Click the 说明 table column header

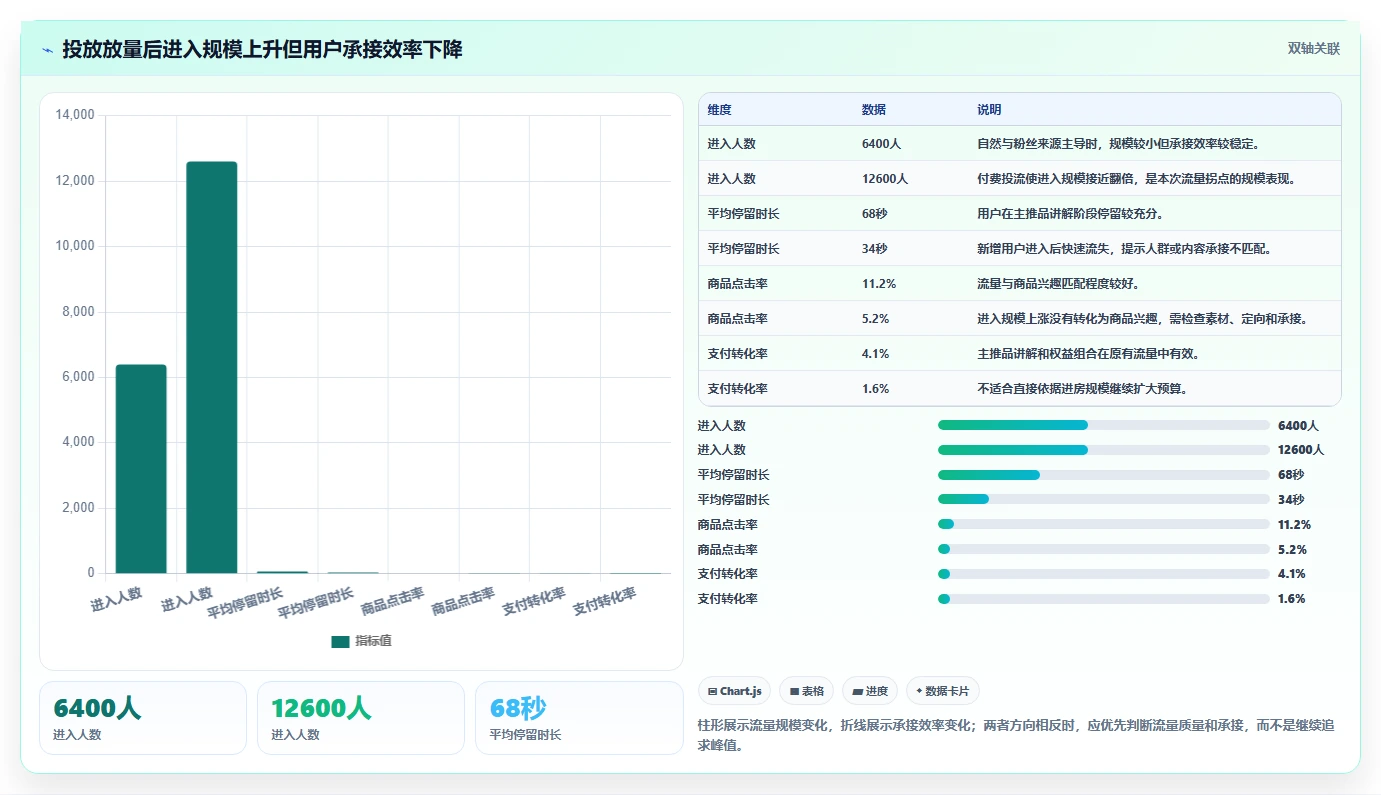click(x=989, y=110)
